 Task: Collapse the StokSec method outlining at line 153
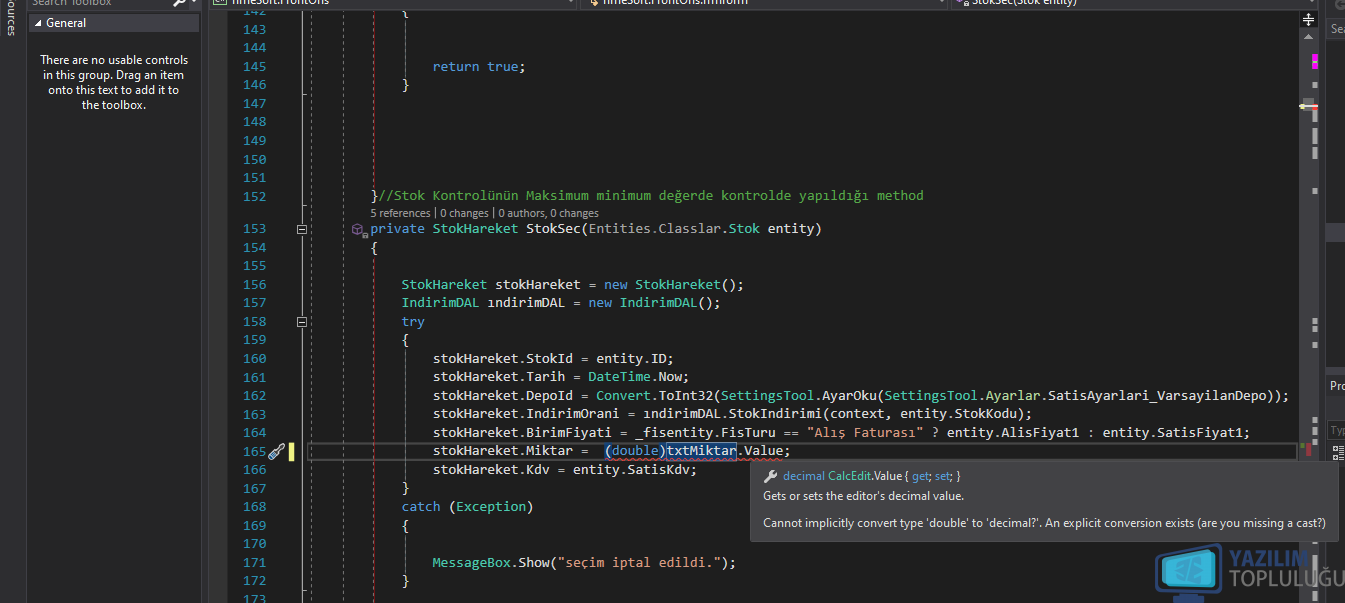pos(302,229)
